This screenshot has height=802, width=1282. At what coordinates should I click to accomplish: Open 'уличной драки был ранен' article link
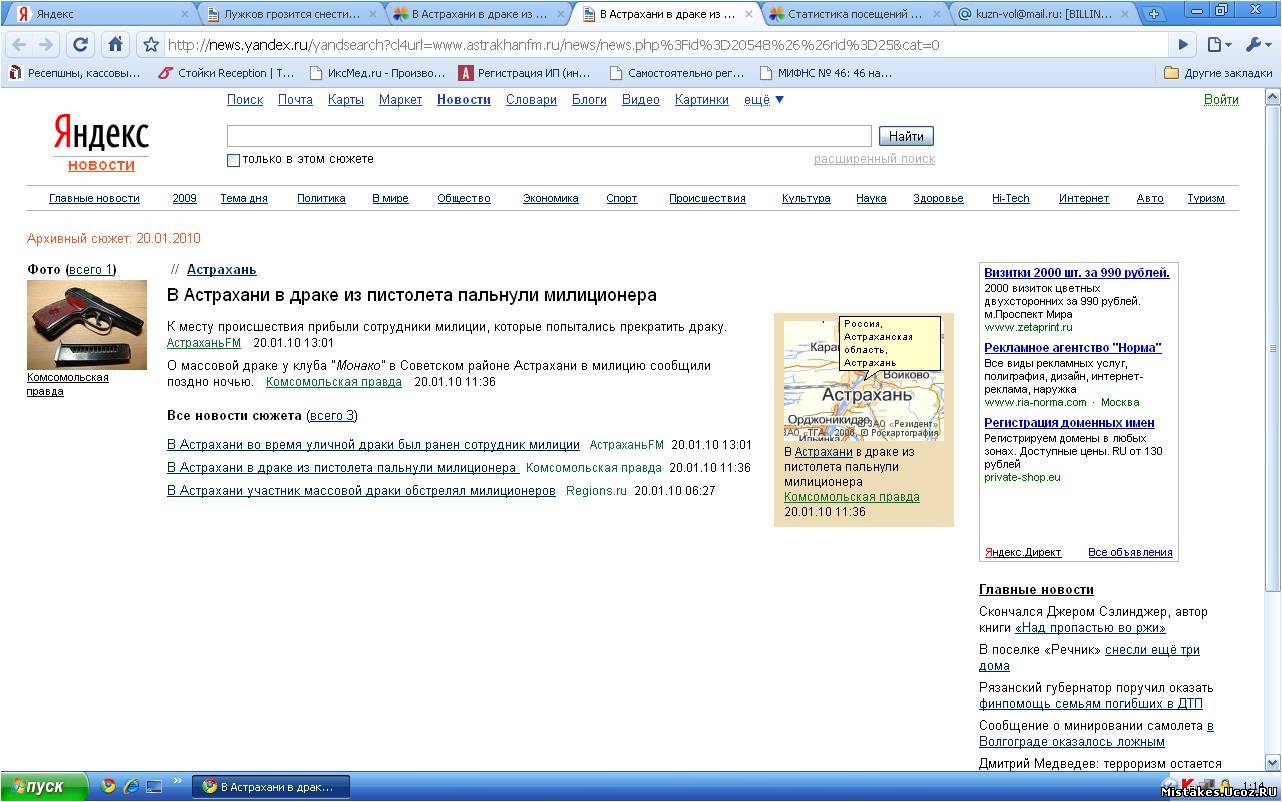tap(373, 444)
